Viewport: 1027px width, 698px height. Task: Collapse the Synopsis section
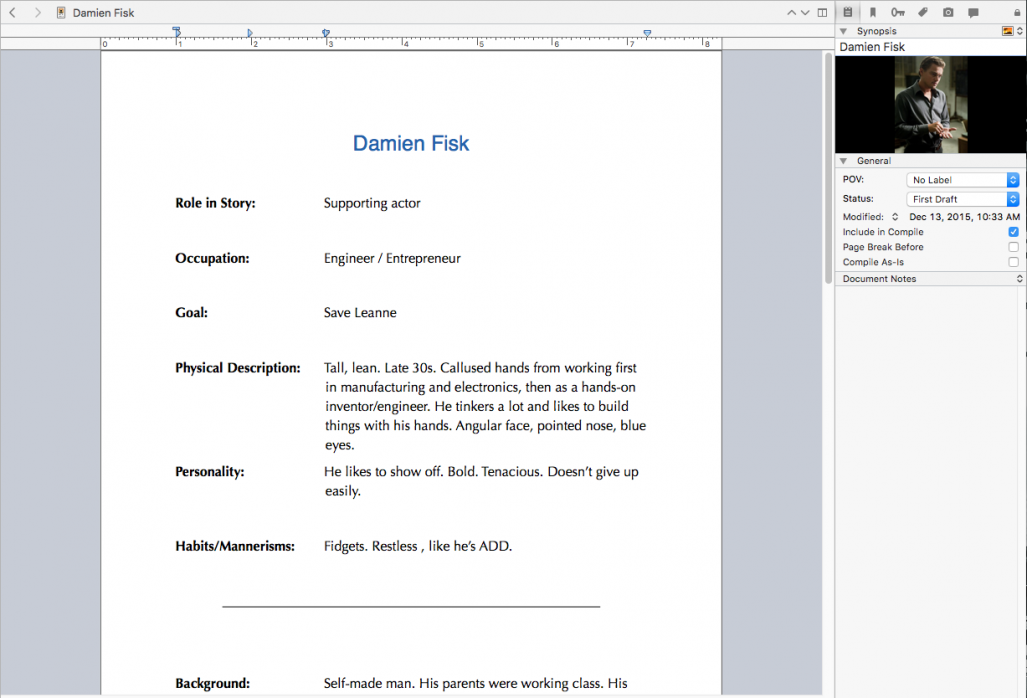point(844,31)
